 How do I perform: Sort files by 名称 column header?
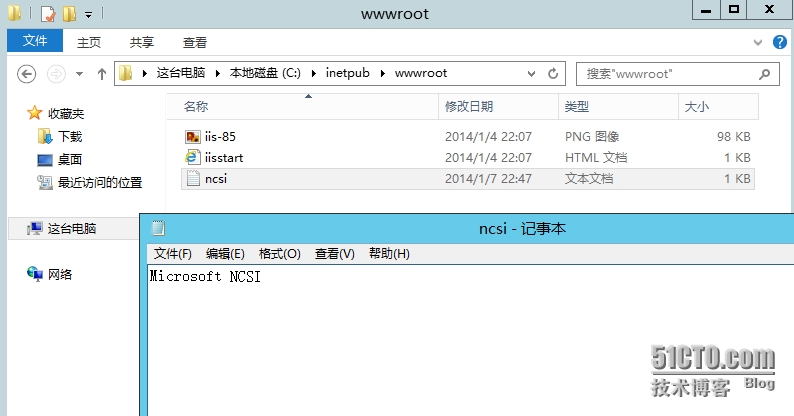pos(303,106)
